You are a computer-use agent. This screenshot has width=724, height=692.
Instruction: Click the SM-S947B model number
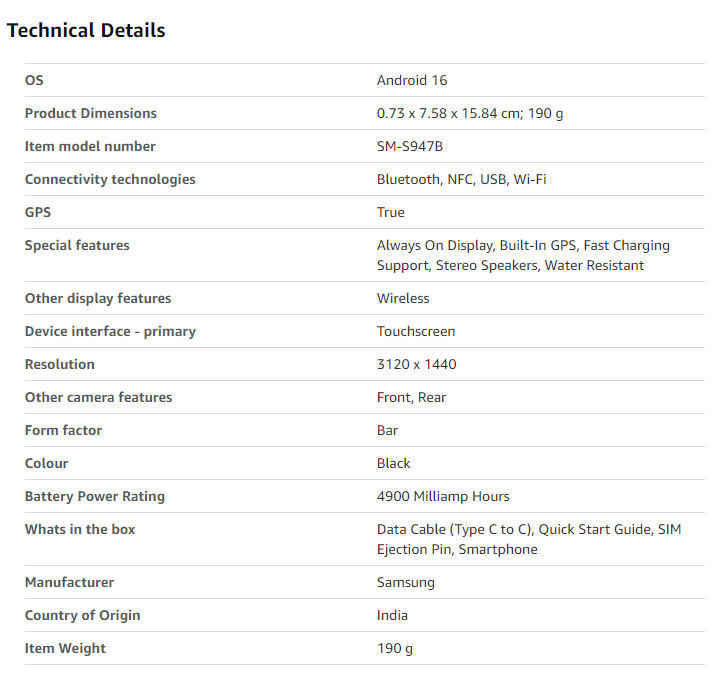pos(410,146)
